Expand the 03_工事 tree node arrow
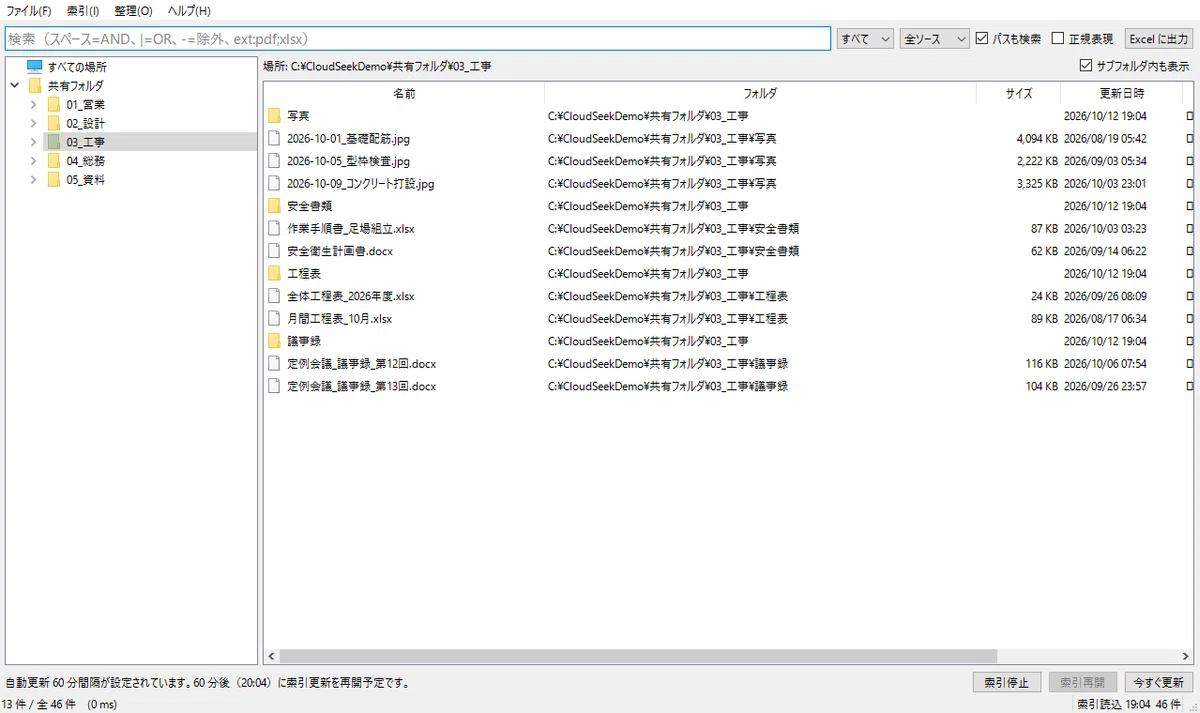Image resolution: width=1200 pixels, height=713 pixels. (x=33, y=142)
